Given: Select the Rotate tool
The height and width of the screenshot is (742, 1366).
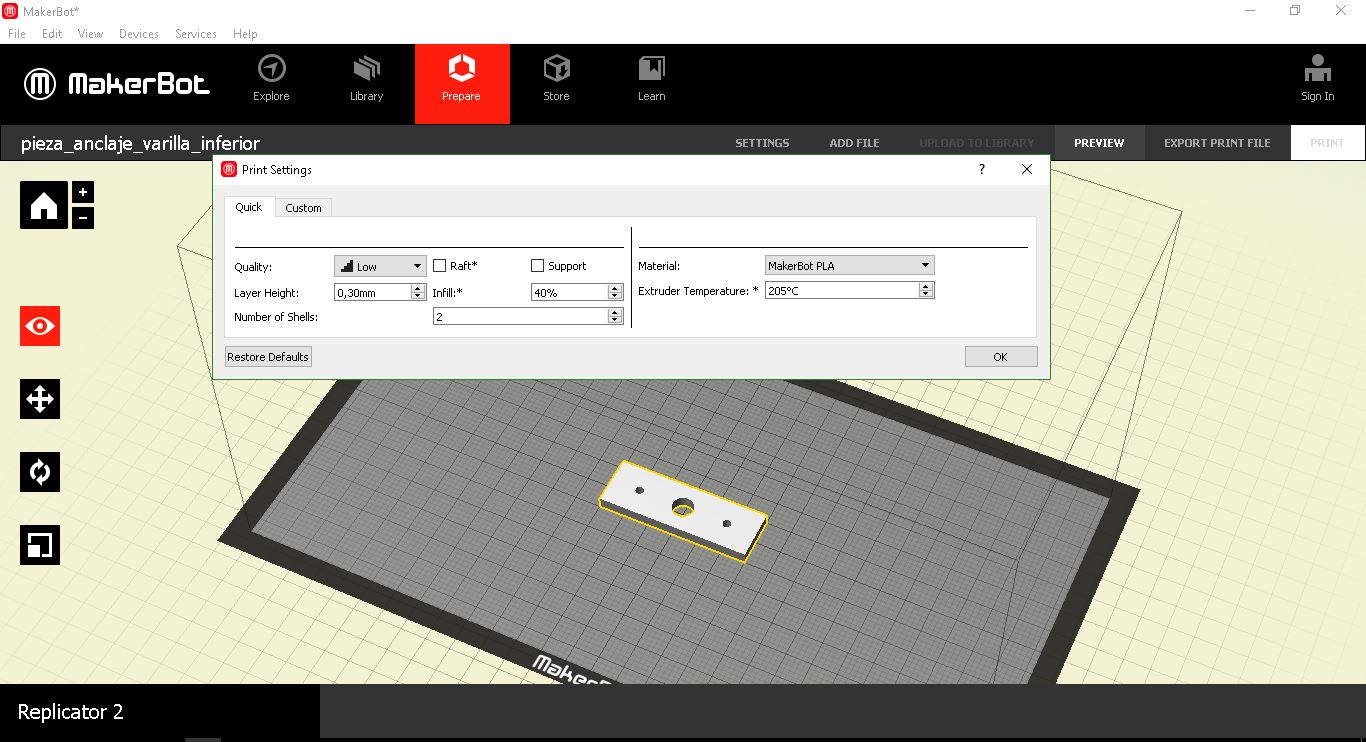Looking at the screenshot, I should 40,472.
